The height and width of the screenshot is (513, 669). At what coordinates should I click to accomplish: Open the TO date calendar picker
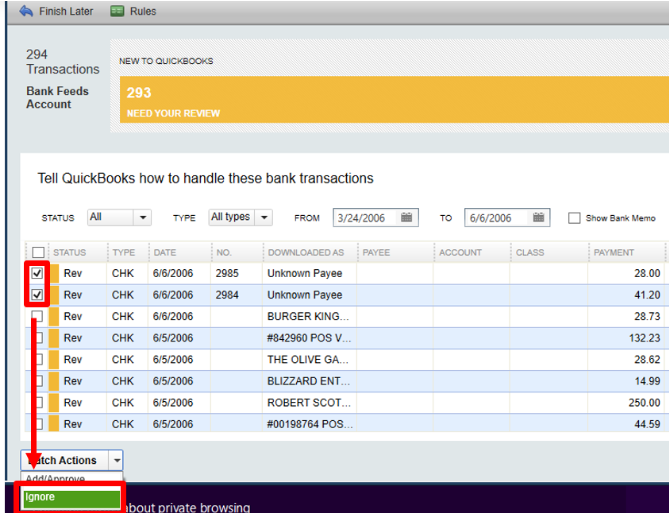pos(538,218)
